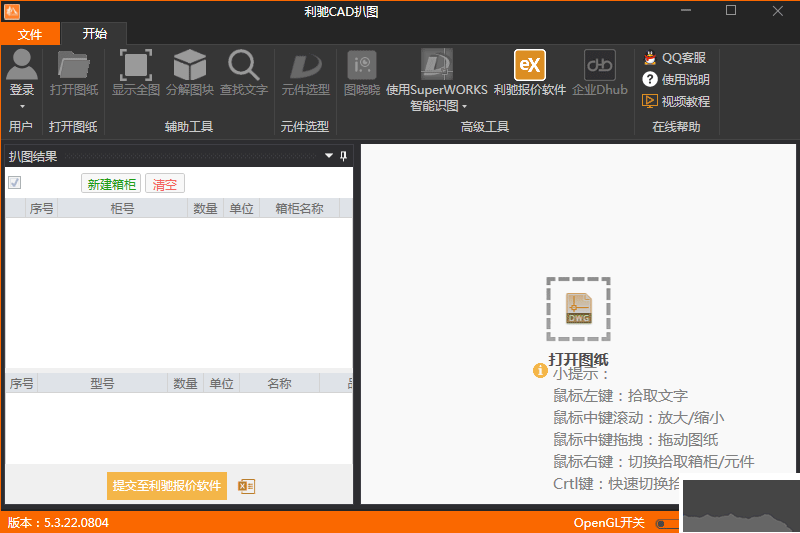Click lower table 单位 column header

click(x=221, y=383)
